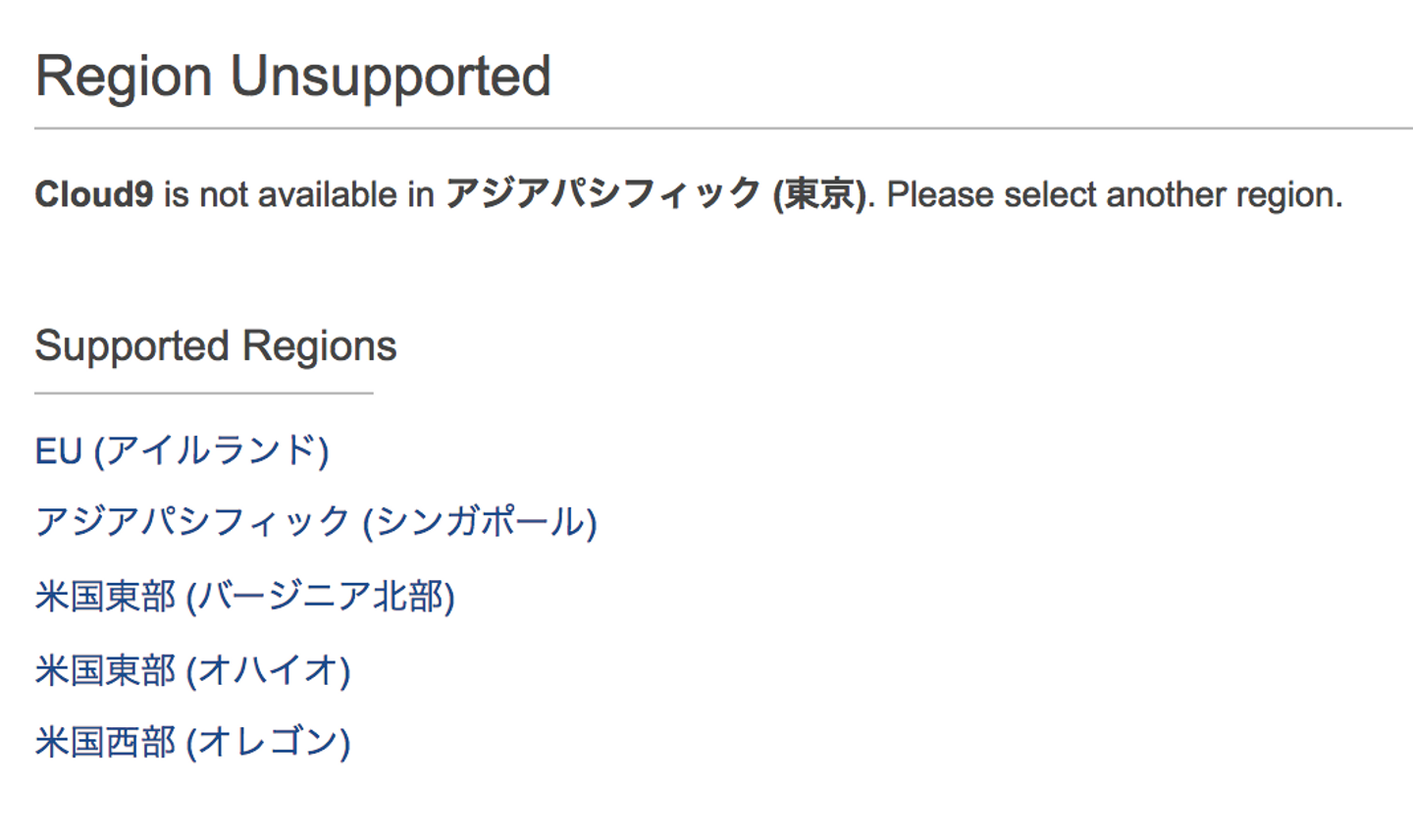This screenshot has width=1413, height=840.
Task: Choose the 米国東部 (バージニア北部) region link
Action: (244, 596)
